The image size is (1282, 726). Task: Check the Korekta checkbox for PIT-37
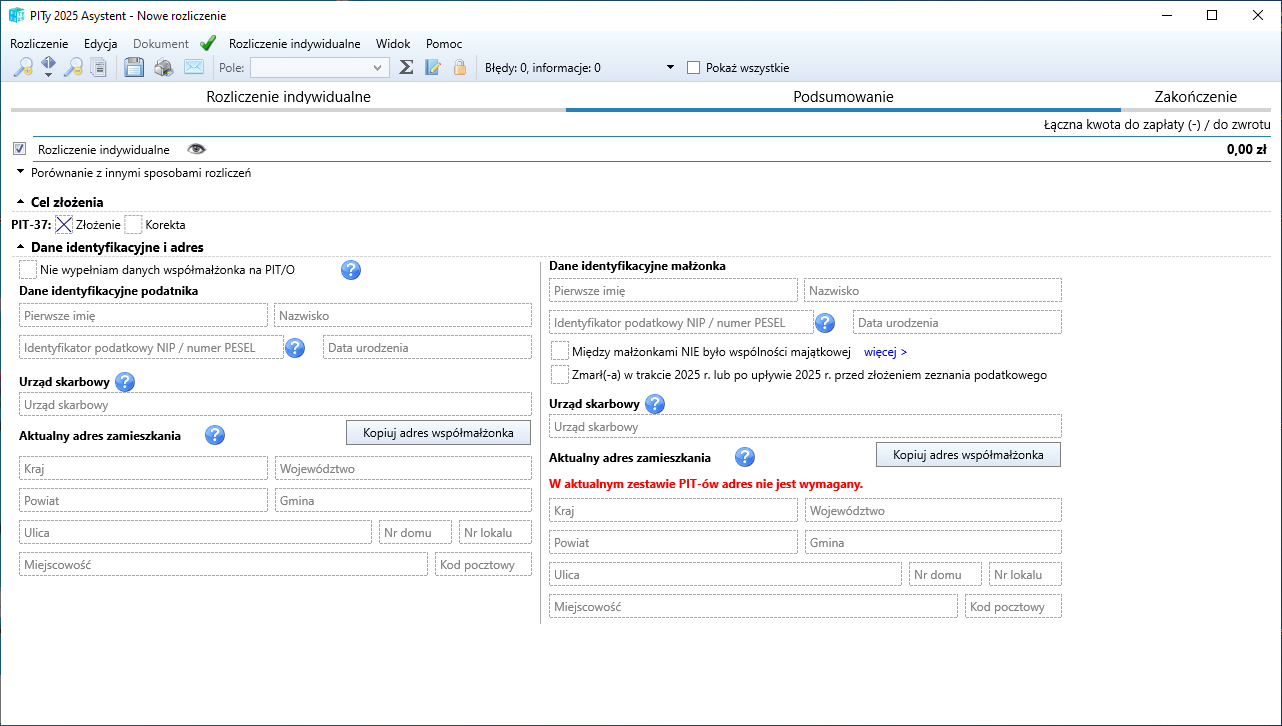pyautogui.click(x=134, y=225)
